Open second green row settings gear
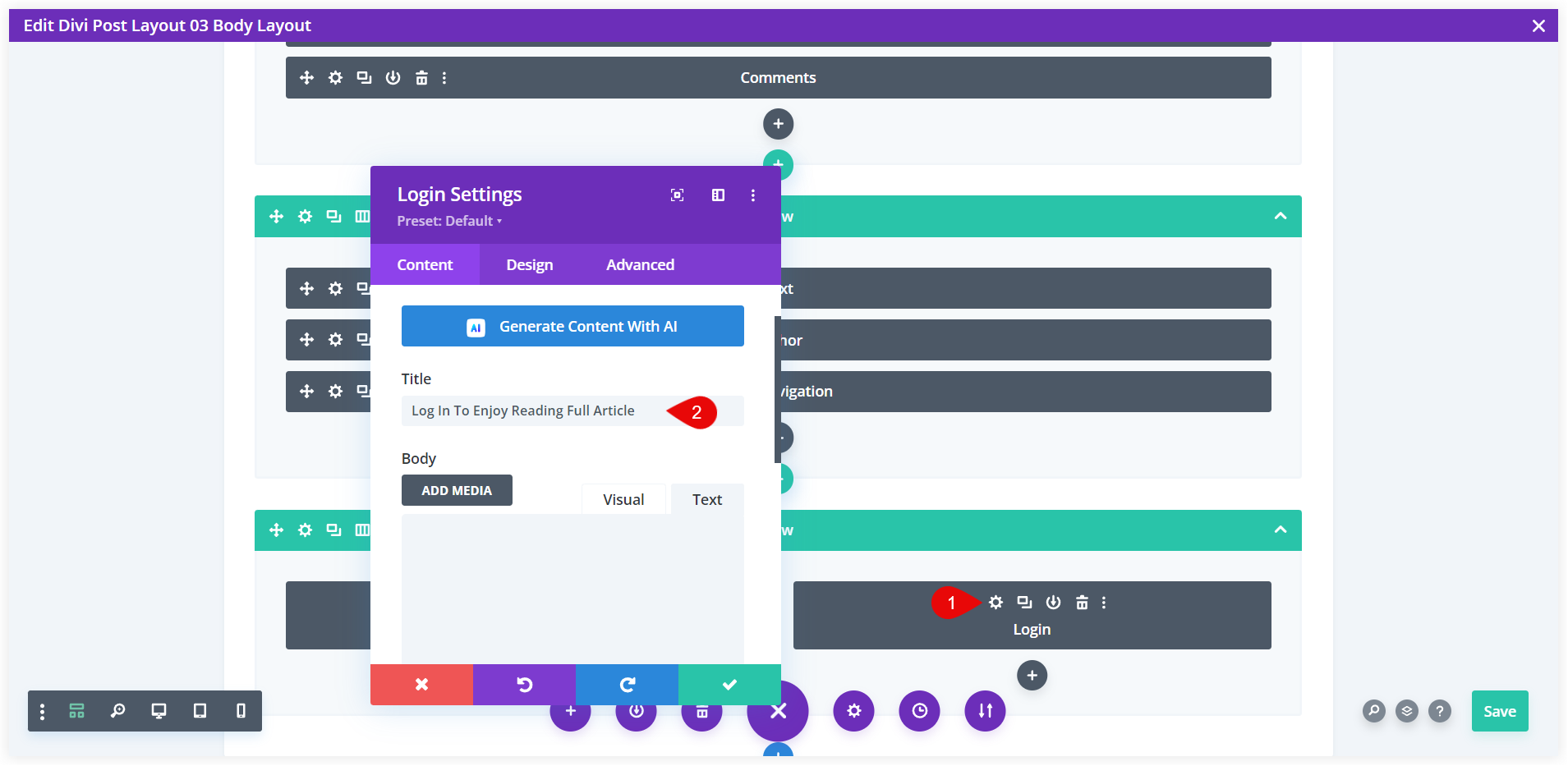1568x766 pixels. 305,530
